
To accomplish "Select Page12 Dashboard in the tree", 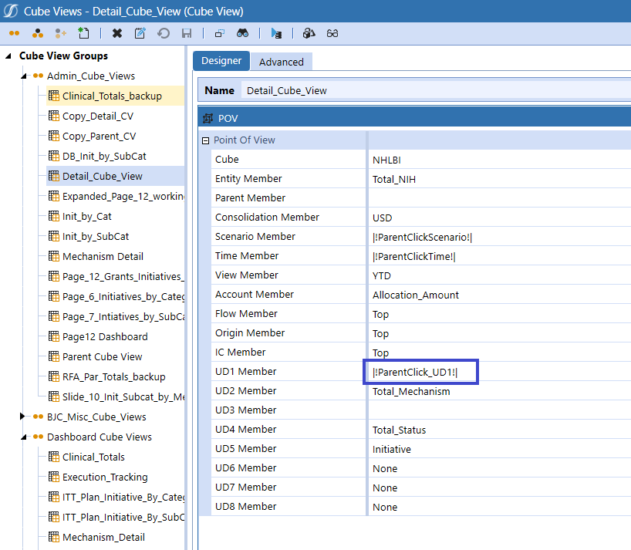I will (105, 337).
